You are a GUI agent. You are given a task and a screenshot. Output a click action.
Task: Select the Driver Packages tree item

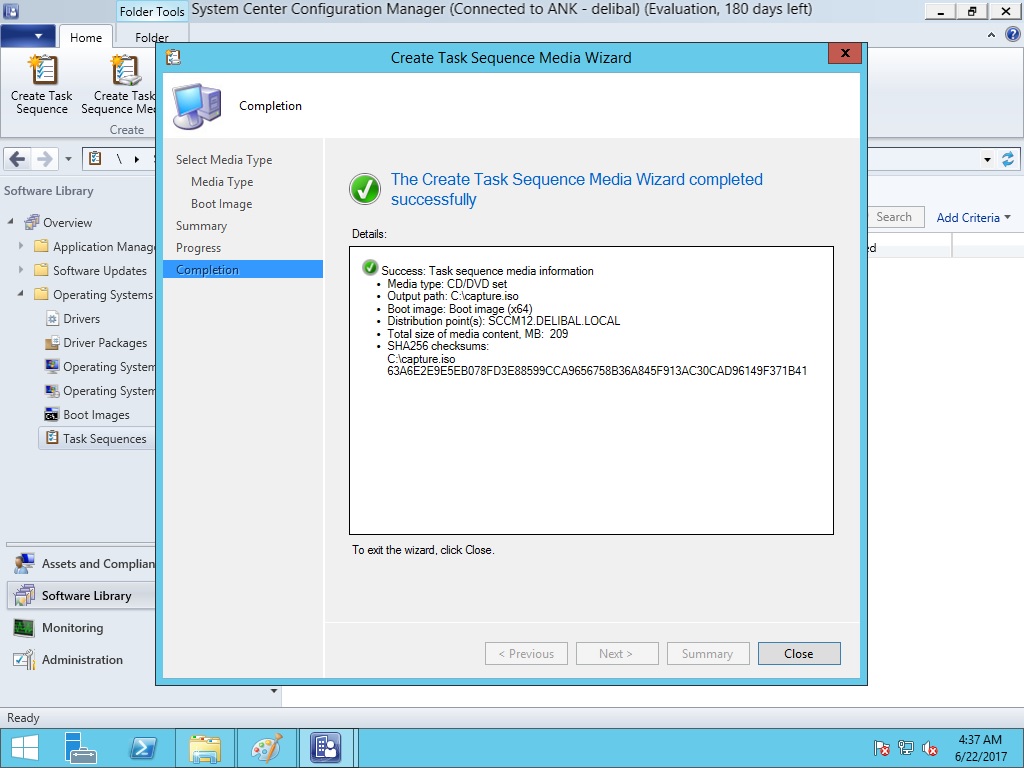pos(104,343)
